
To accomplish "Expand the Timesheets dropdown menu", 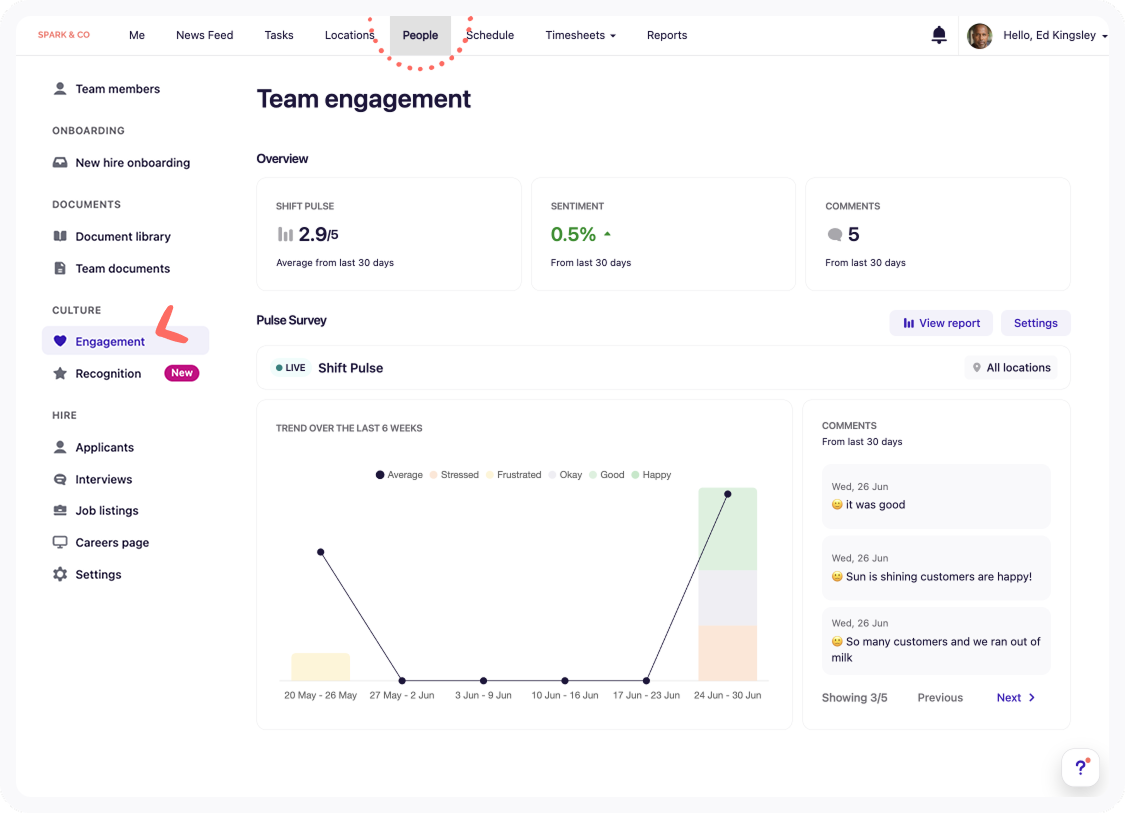I will [580, 35].
